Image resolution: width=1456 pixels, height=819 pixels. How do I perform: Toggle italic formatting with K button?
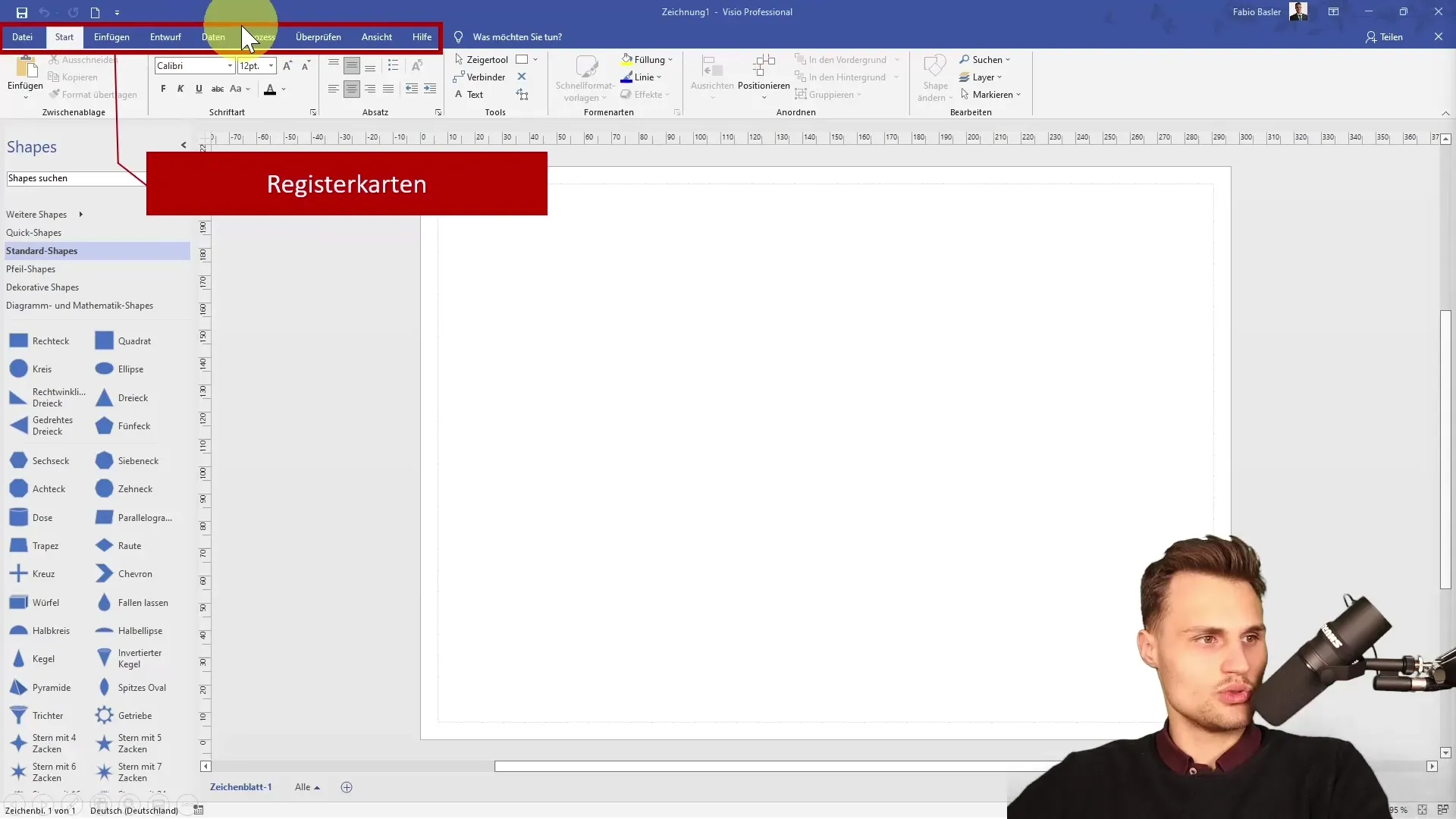click(x=180, y=89)
